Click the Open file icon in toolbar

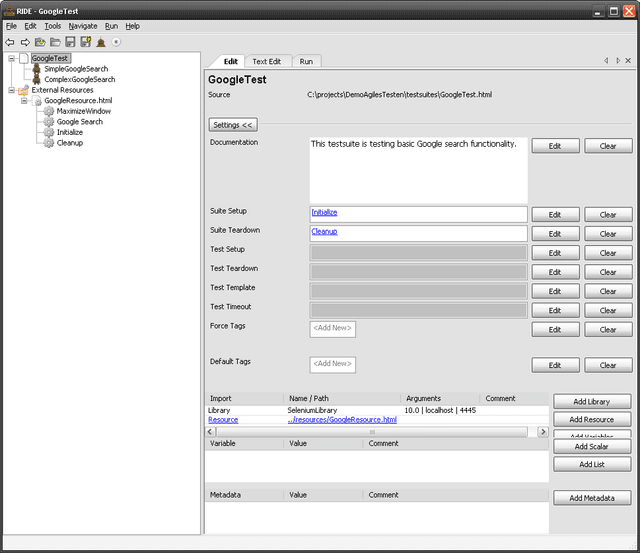coord(40,42)
